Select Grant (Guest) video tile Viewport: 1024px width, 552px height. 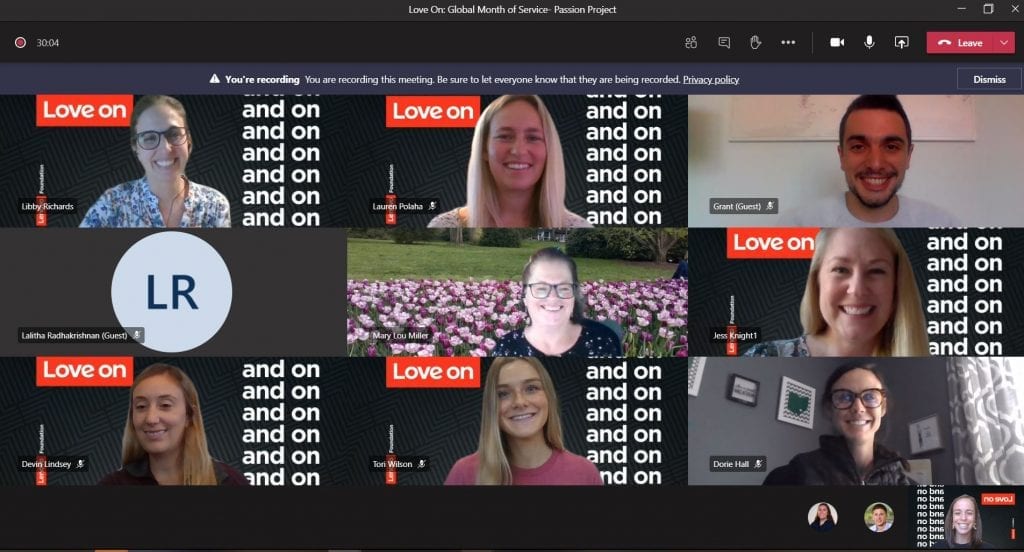pos(856,161)
